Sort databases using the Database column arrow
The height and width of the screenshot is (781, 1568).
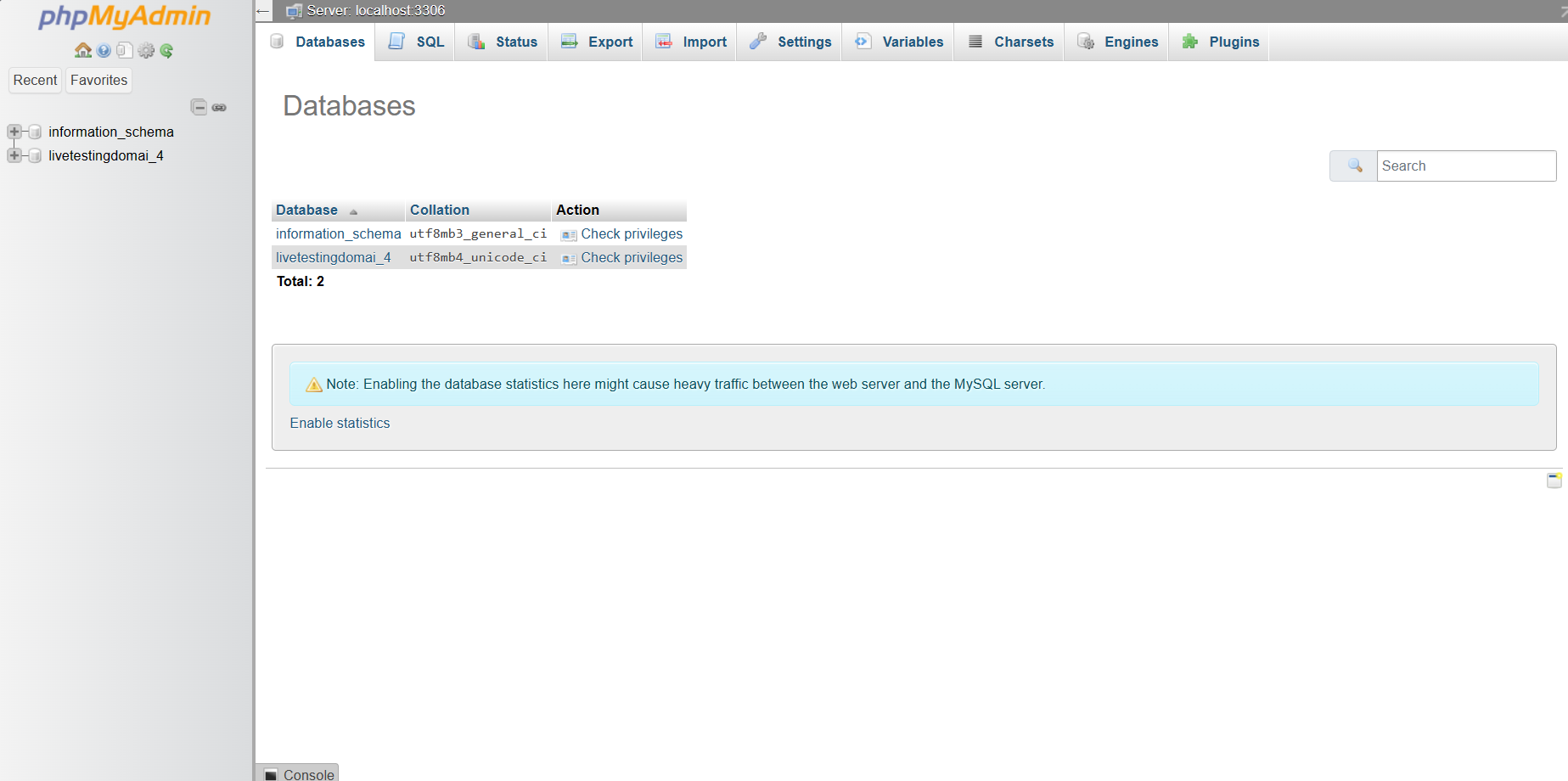[353, 211]
